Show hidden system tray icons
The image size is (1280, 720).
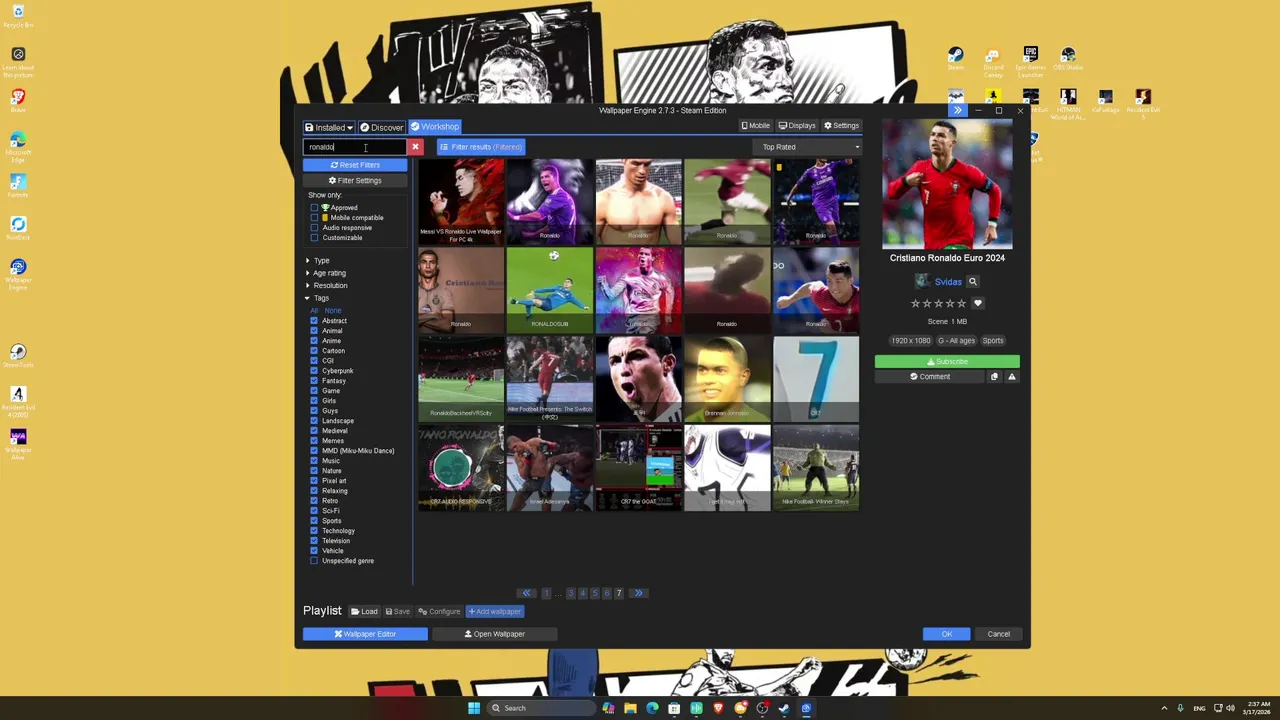(x=1164, y=708)
